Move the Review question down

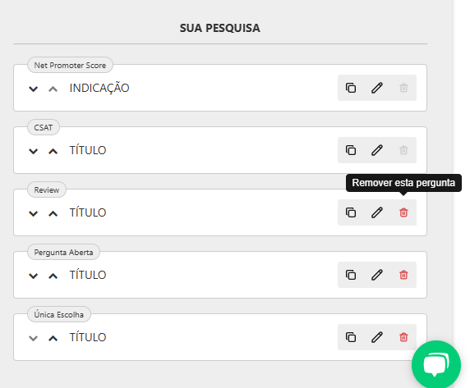[33, 214]
